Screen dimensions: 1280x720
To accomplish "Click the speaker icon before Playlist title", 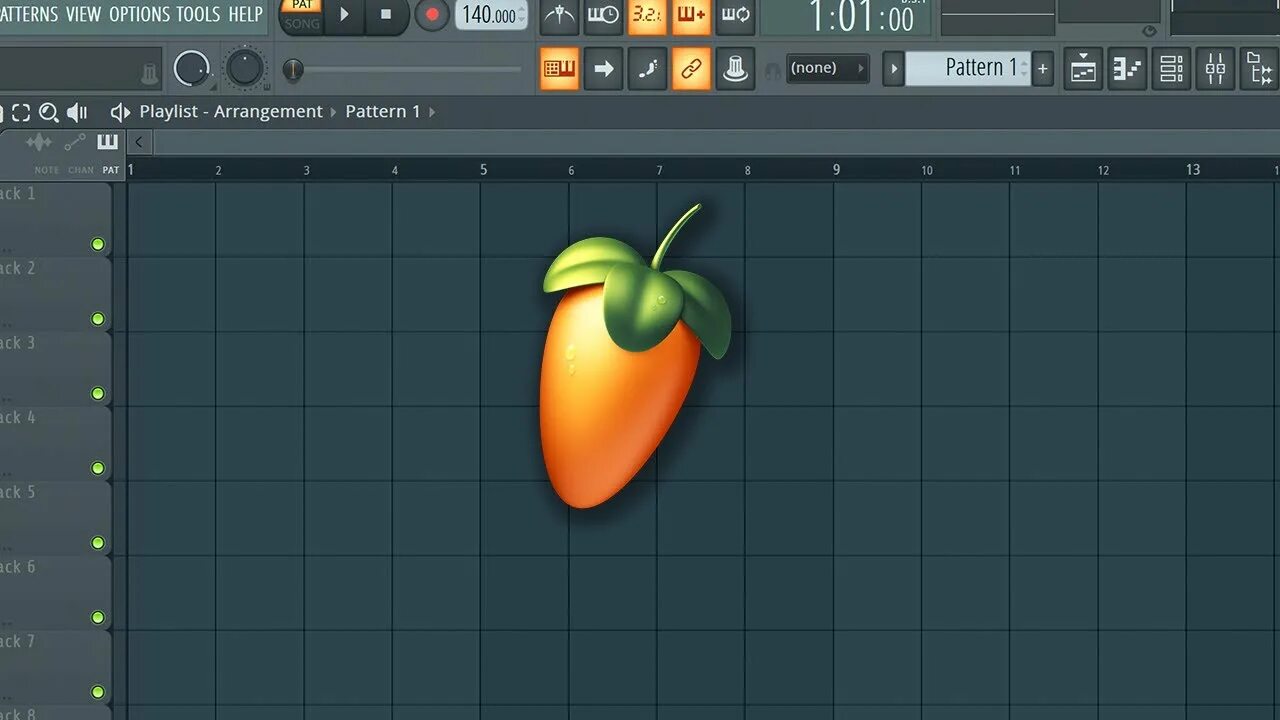I will tap(120, 112).
